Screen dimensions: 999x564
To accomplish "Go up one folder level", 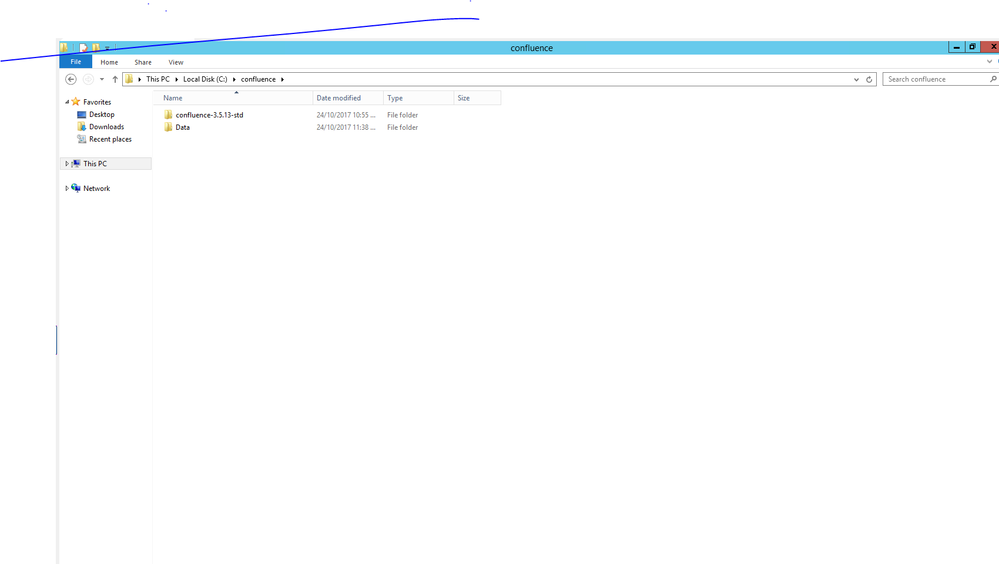I will click(115, 79).
